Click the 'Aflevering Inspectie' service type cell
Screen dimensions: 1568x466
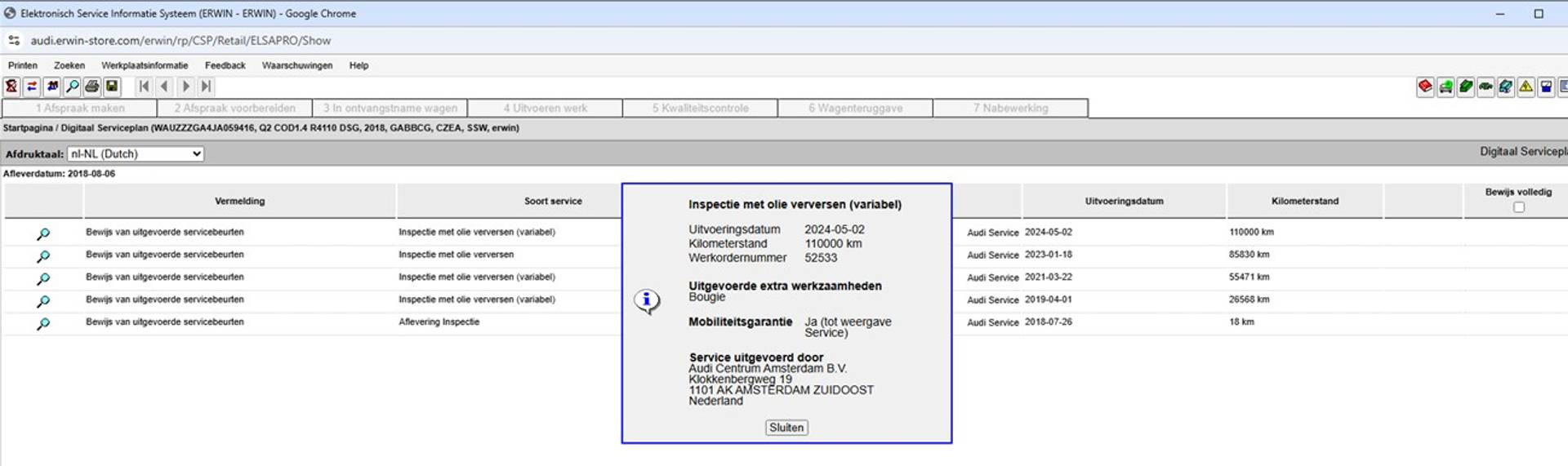439,322
